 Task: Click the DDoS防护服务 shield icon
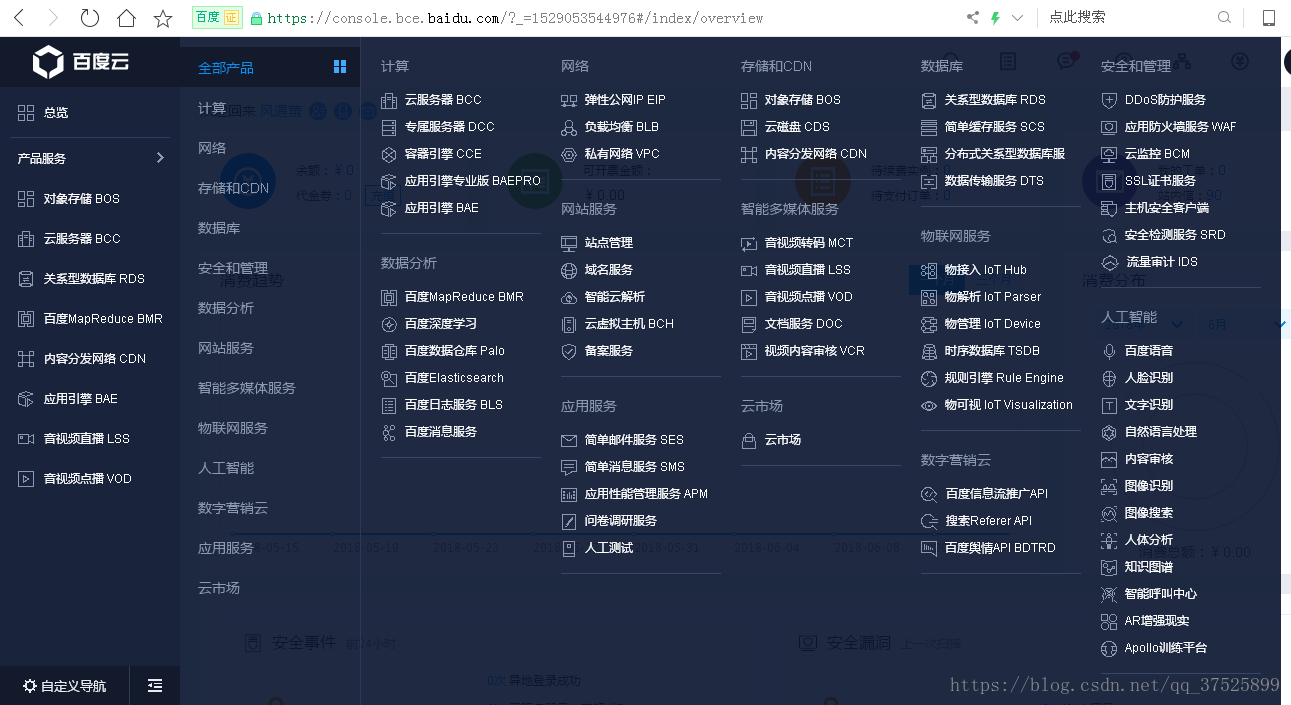1108,100
